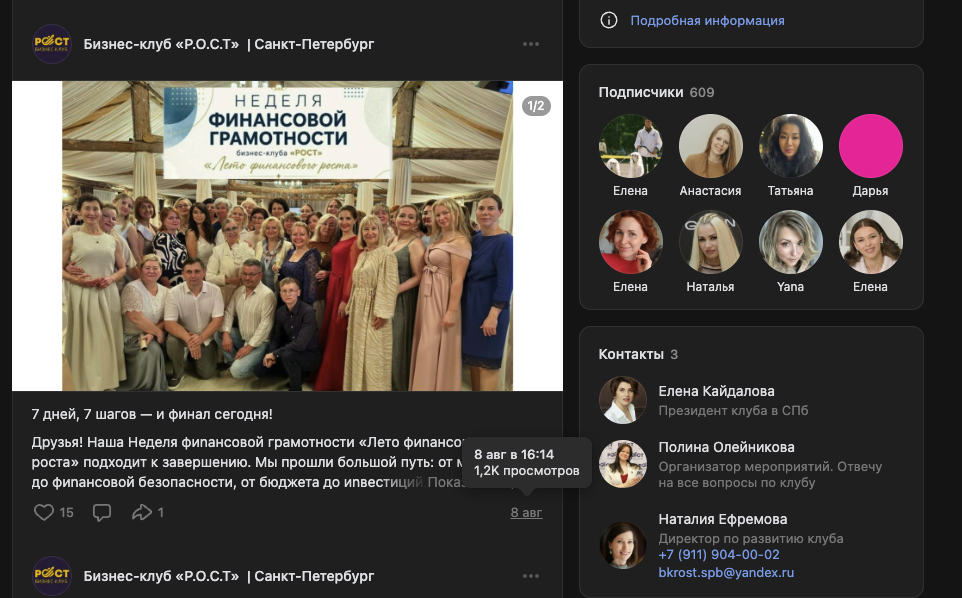Like the post with the heart icon
The width and height of the screenshot is (962, 598).
[44, 512]
